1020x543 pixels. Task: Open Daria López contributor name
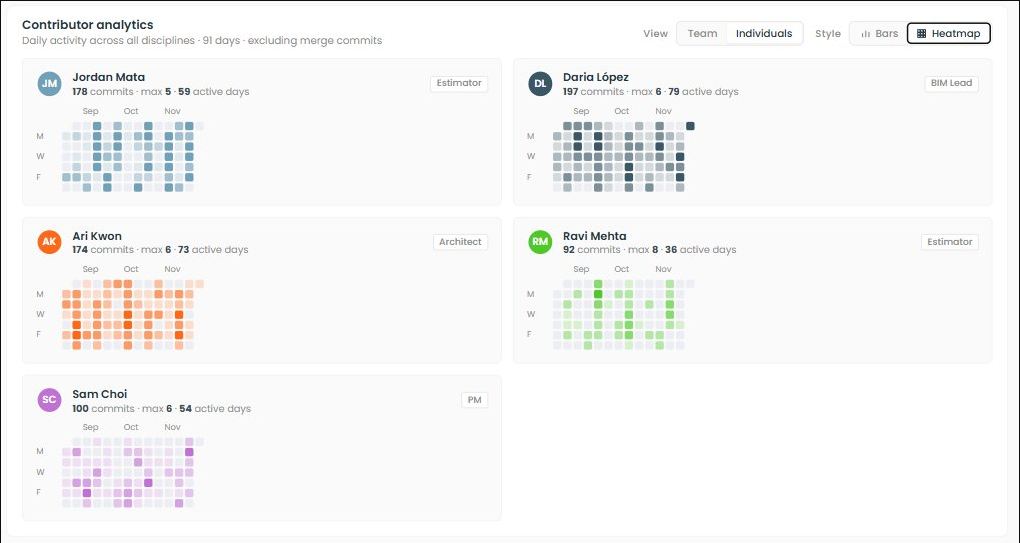596,77
